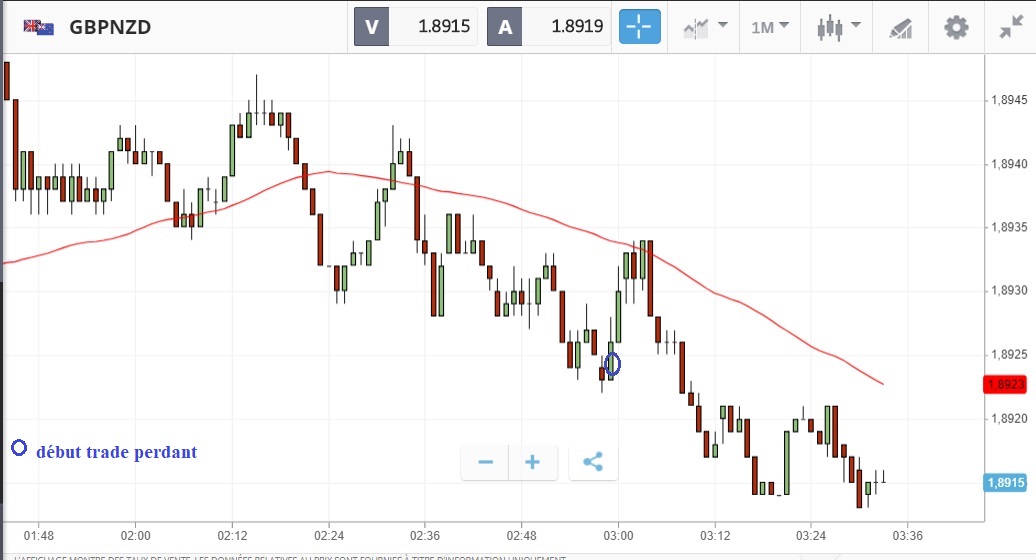Viewport: 1036px width, 560px height.
Task: Zoom out chart with minus button
Action: pos(486,462)
